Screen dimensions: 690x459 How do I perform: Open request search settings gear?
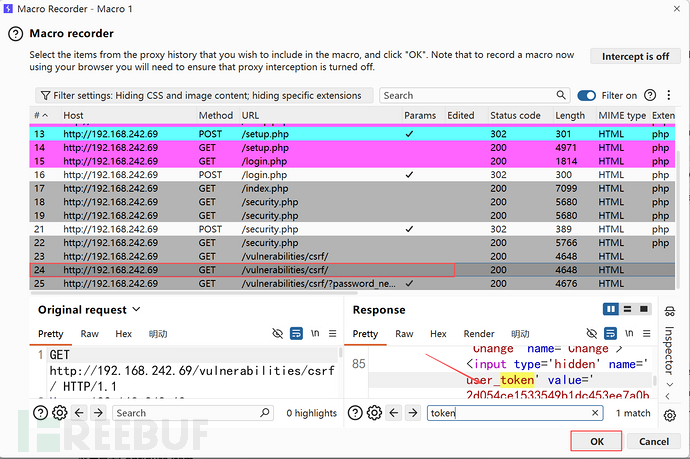coord(59,412)
